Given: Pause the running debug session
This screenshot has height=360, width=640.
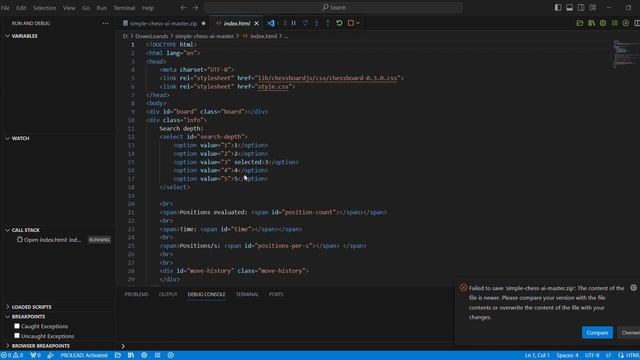Looking at the screenshot, I should coord(293,23).
